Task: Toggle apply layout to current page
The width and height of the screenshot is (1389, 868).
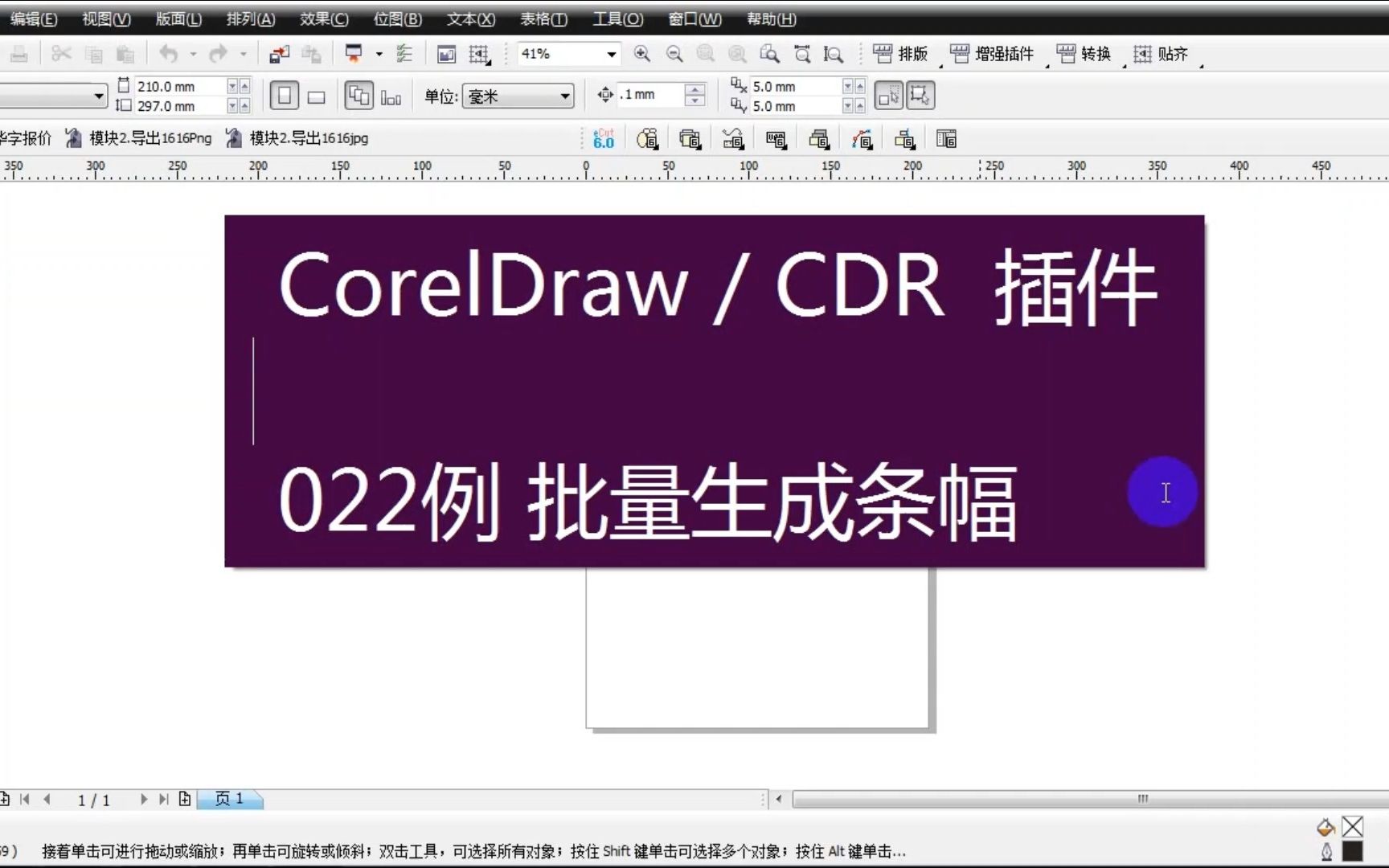Action: pos(391,97)
